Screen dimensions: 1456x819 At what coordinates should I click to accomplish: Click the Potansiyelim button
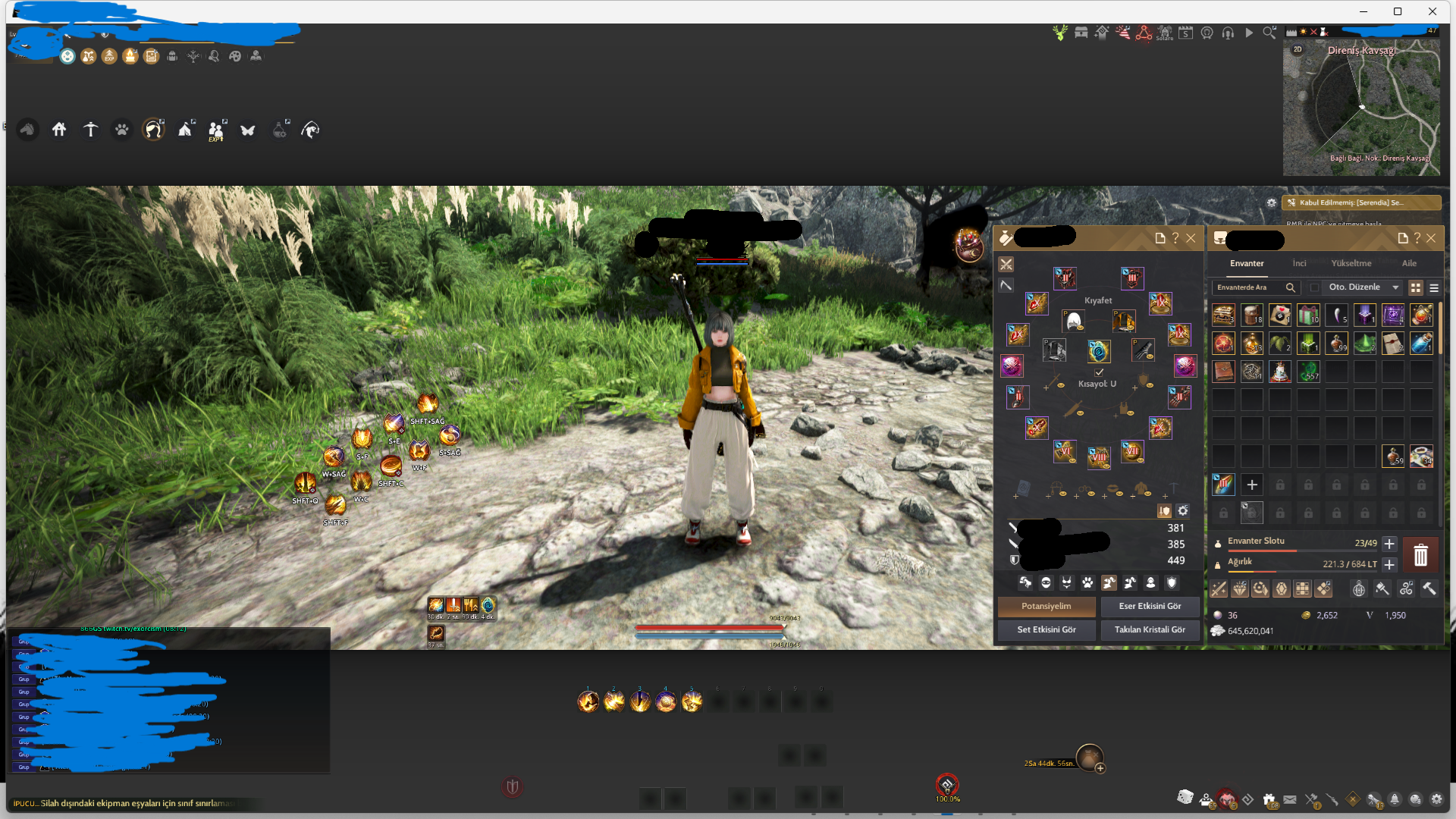coord(1046,606)
